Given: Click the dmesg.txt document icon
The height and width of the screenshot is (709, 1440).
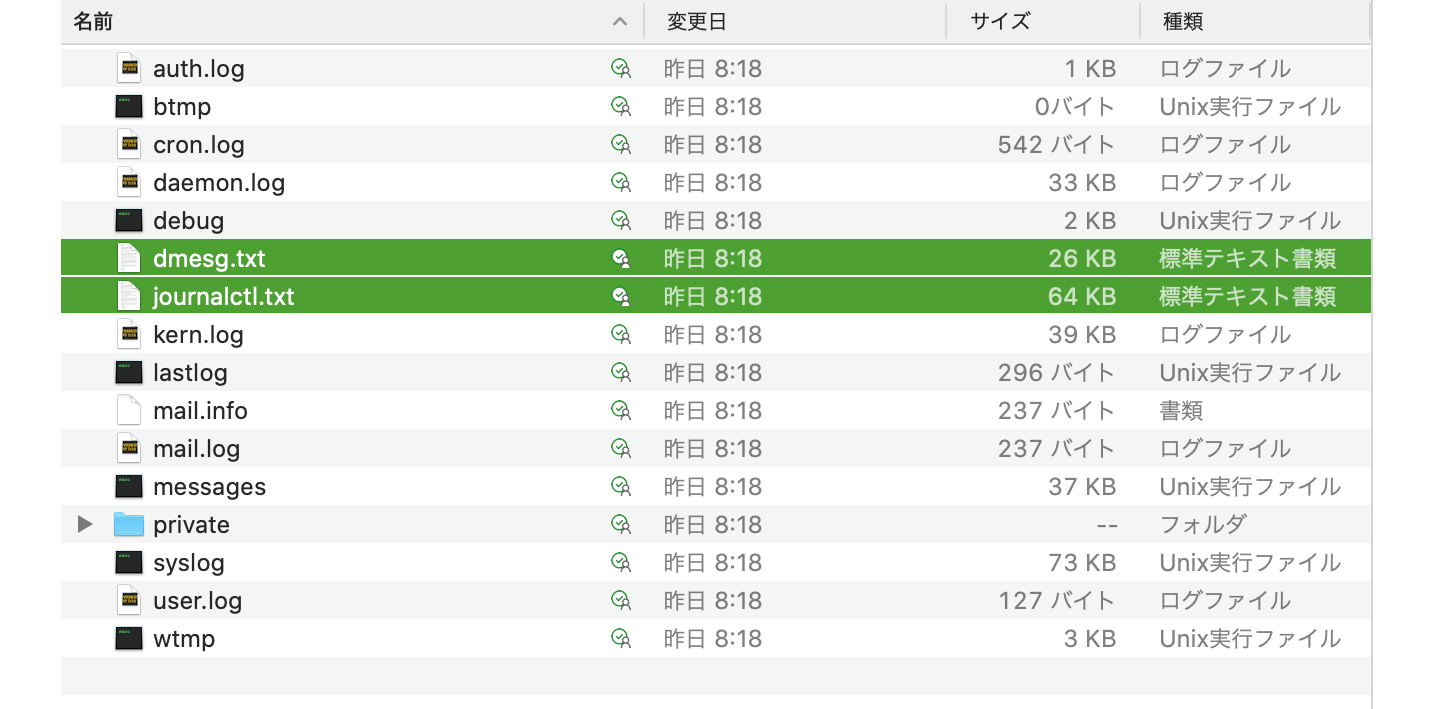Looking at the screenshot, I should point(128,259).
